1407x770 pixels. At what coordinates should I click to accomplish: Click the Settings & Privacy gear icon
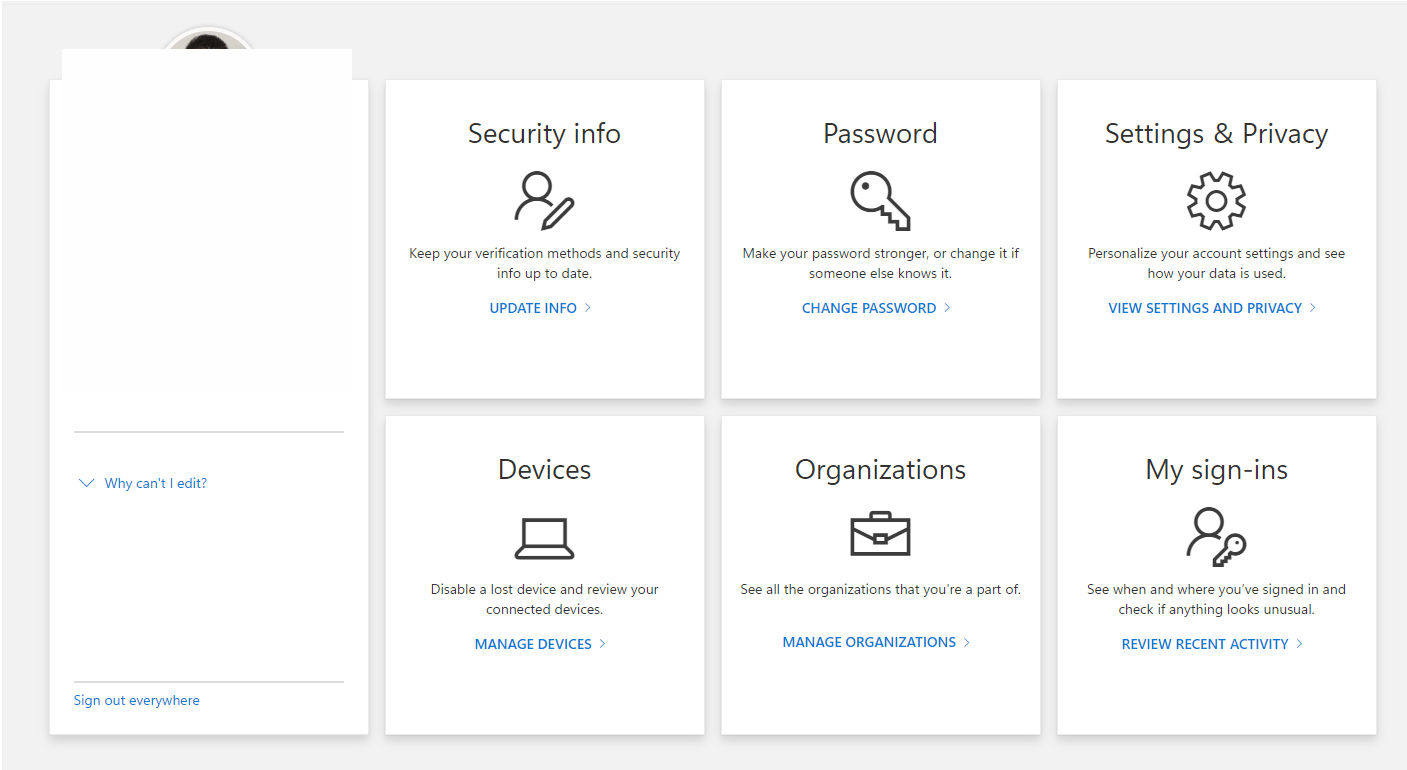click(x=1216, y=200)
